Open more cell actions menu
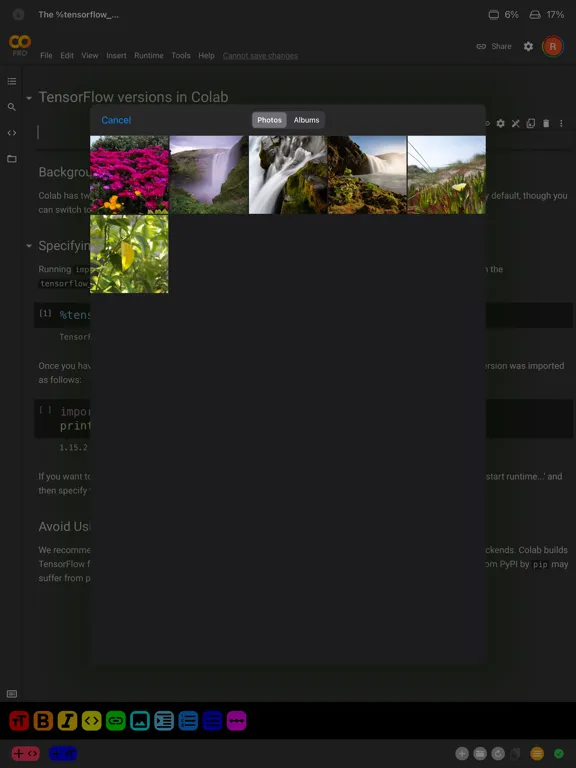 (561, 123)
